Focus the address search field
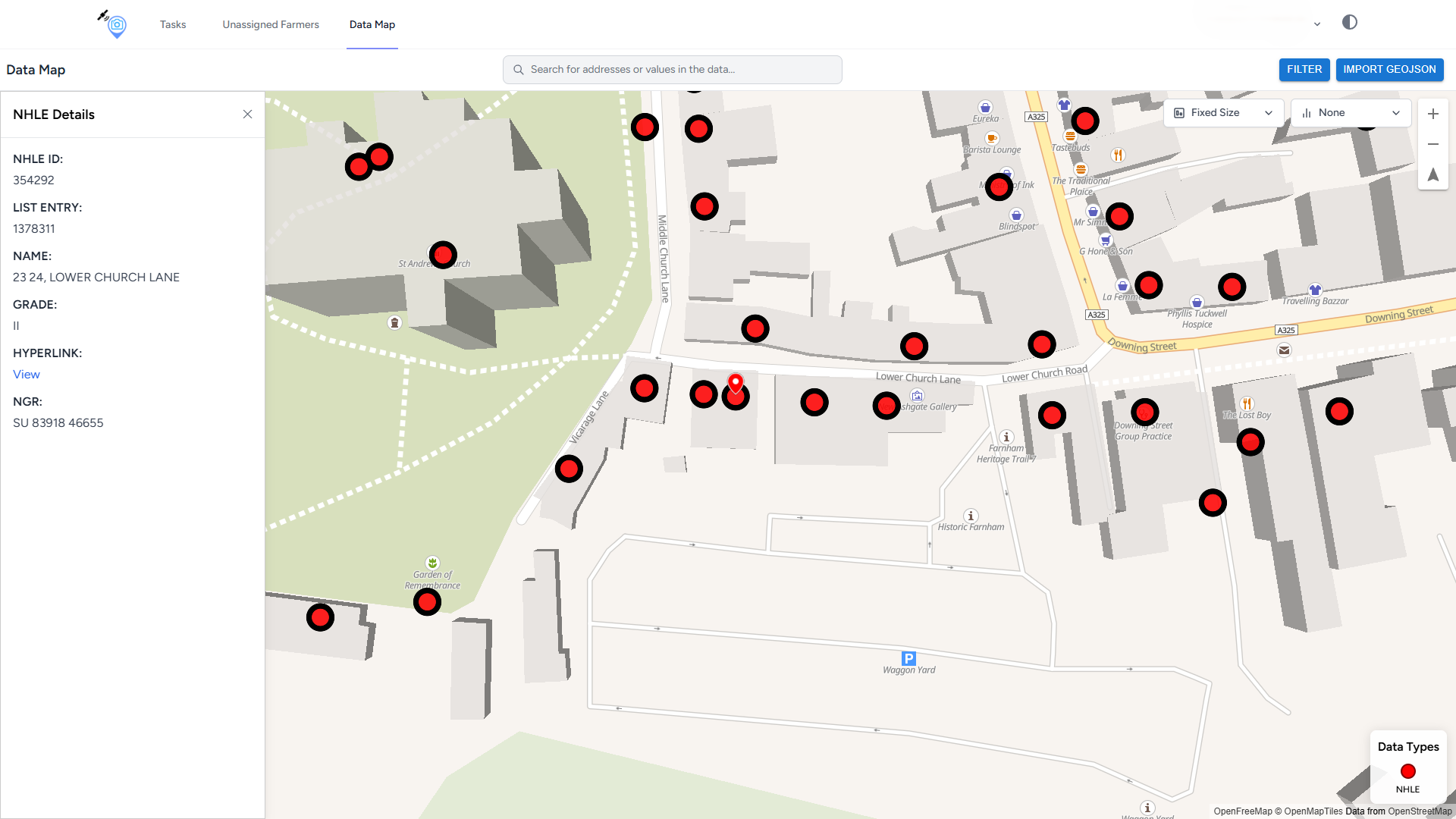 click(x=672, y=70)
